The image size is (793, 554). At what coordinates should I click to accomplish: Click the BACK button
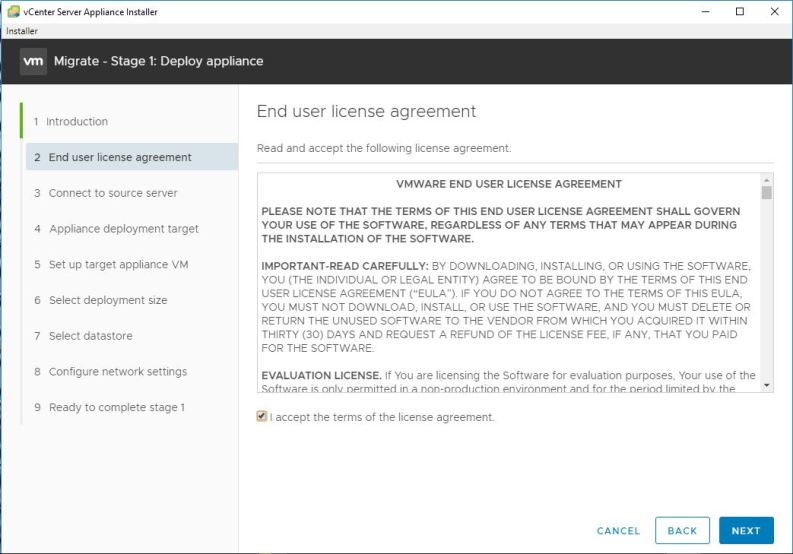682,531
